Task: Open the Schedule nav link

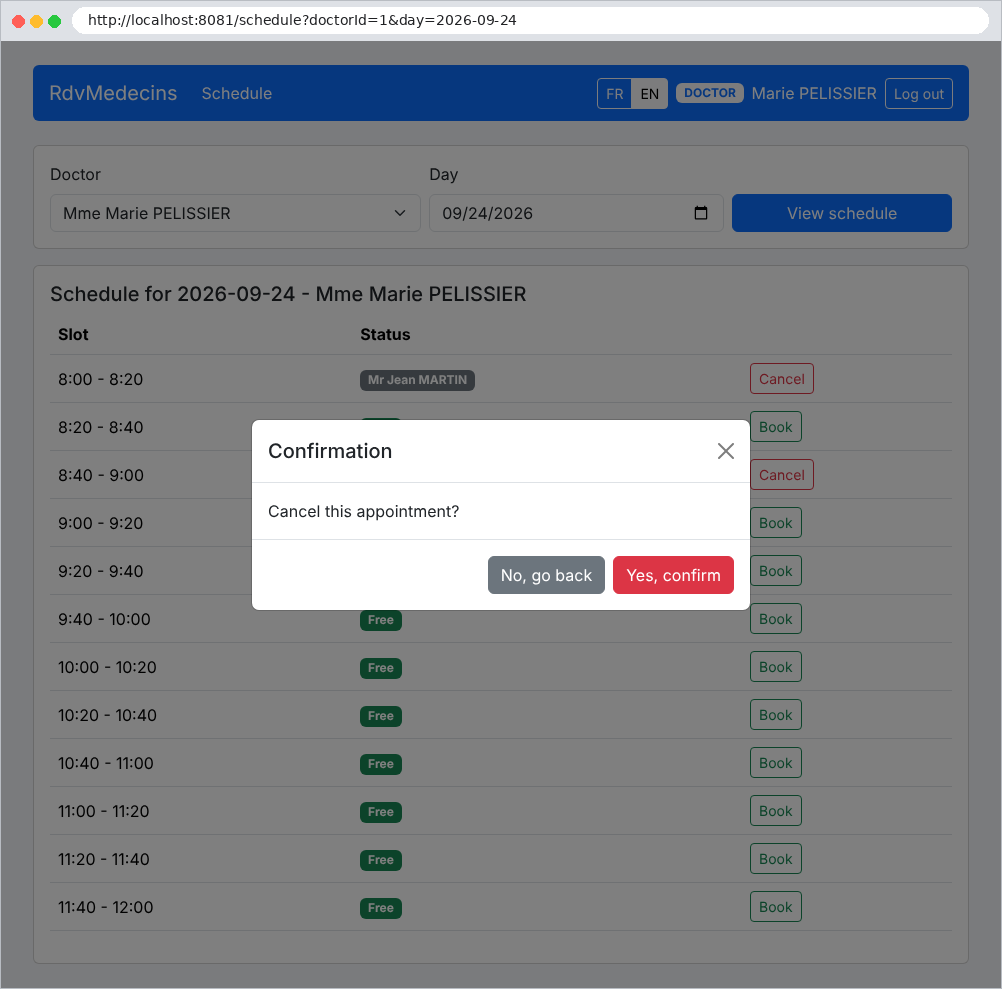Action: [x=236, y=93]
